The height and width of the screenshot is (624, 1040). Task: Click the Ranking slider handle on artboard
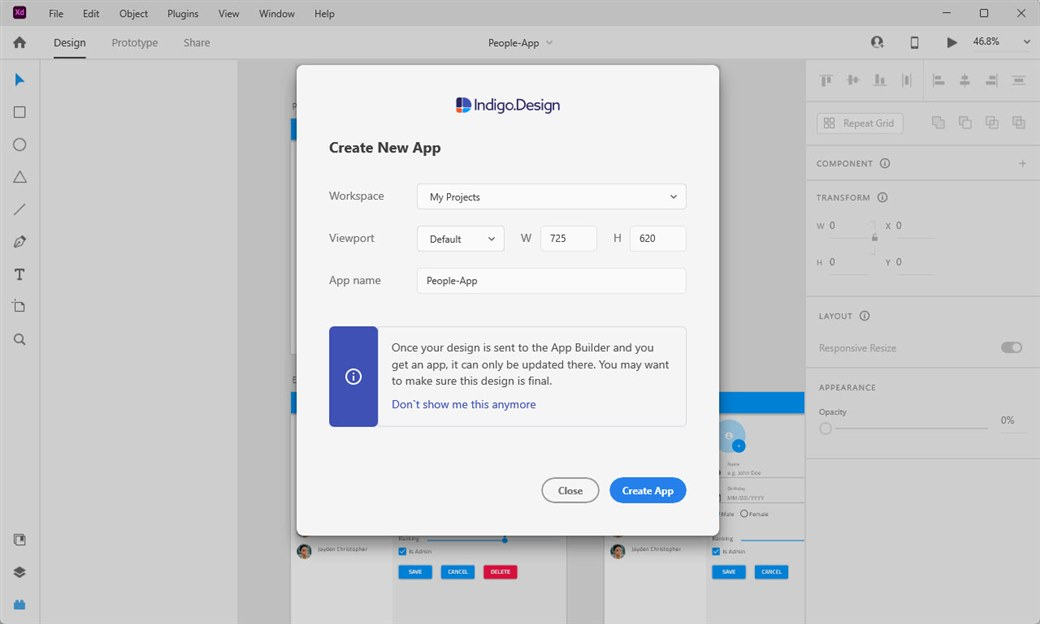point(505,540)
